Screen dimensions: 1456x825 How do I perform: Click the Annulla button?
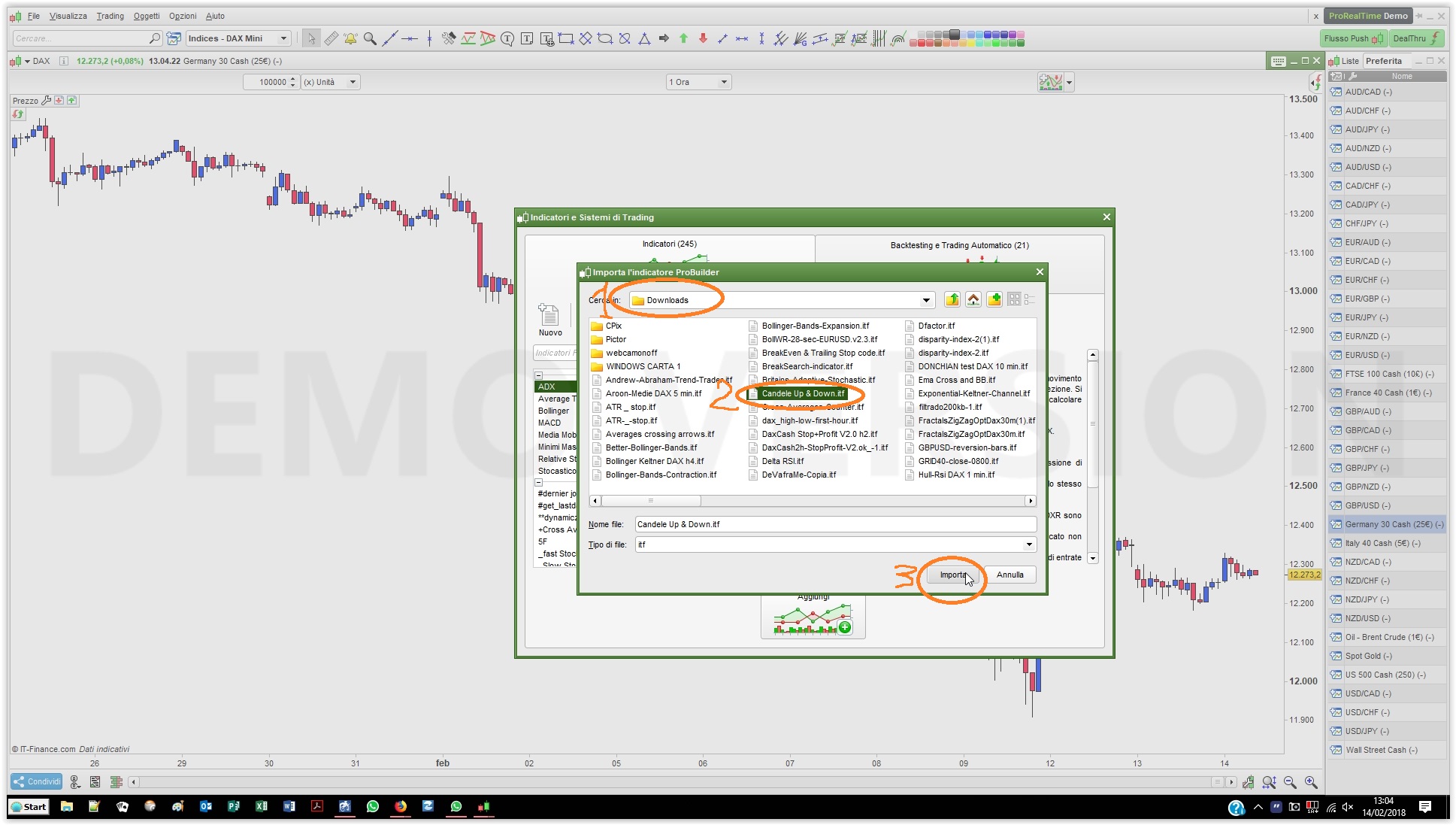coord(1010,575)
